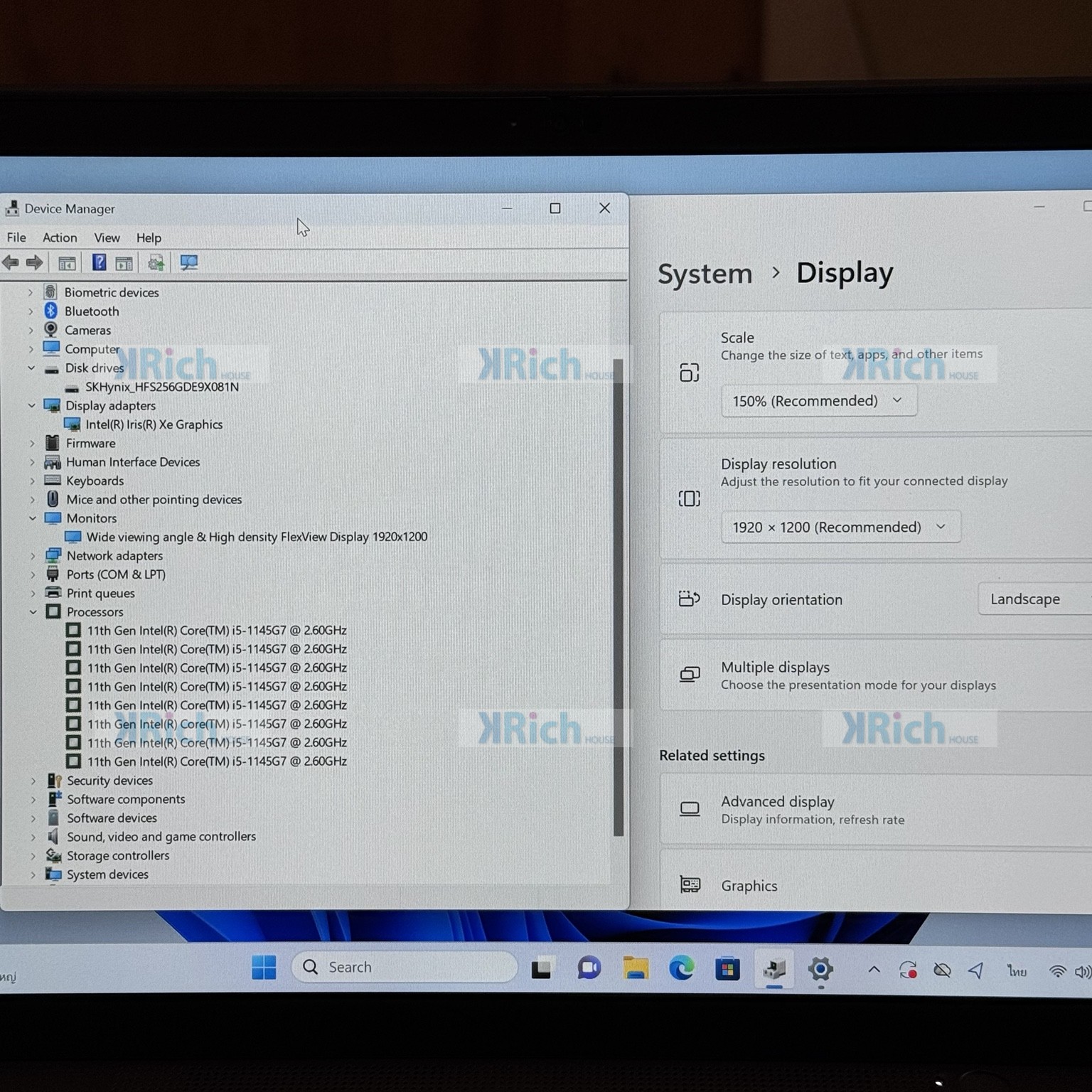Screen dimensions: 1092x1092
Task: Launch Microsoft Edge from the taskbar
Action: click(x=681, y=968)
